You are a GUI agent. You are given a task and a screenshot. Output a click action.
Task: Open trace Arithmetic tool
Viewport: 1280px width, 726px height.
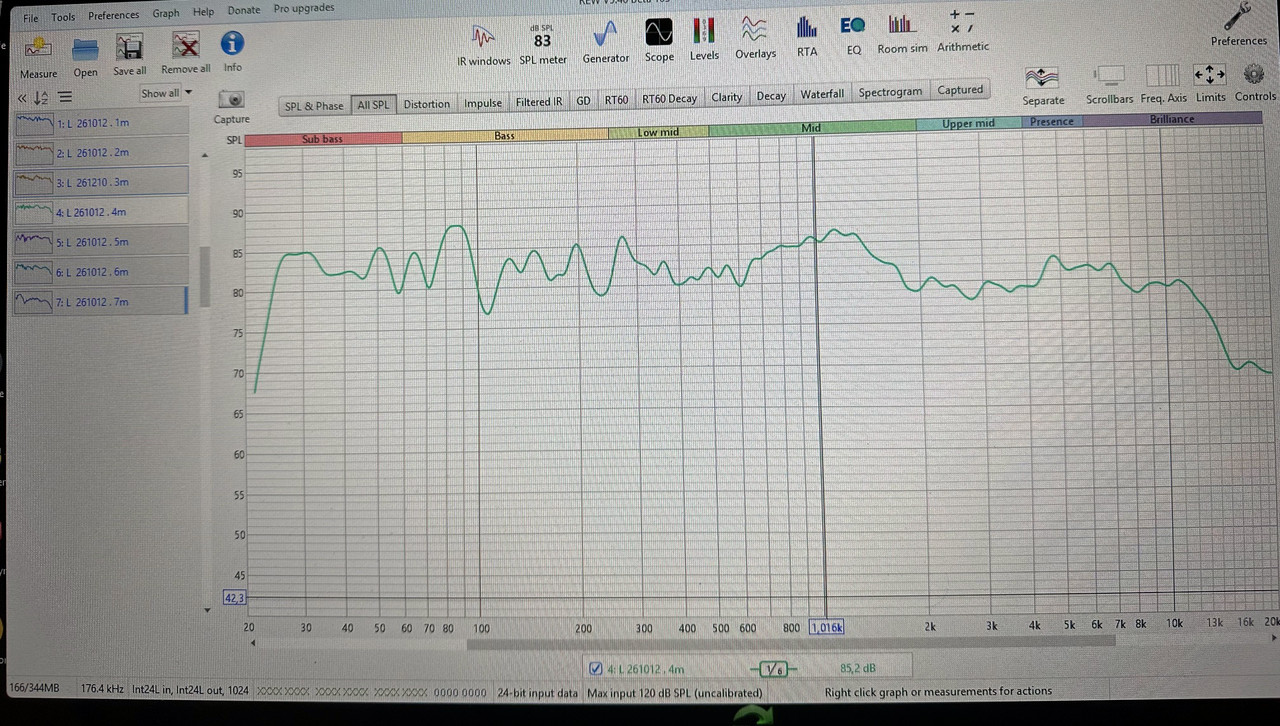tap(963, 30)
